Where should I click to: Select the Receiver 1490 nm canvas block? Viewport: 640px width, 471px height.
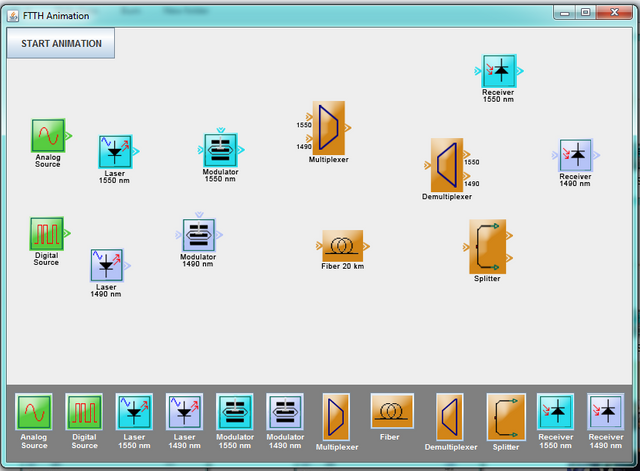point(576,155)
